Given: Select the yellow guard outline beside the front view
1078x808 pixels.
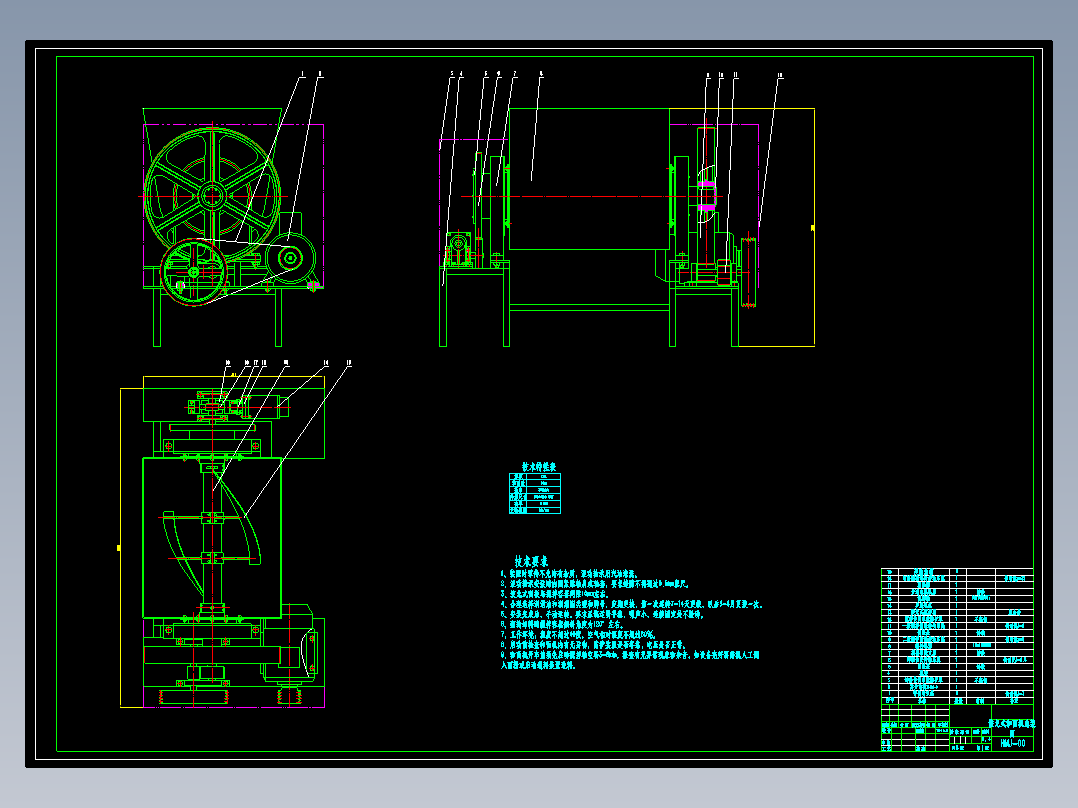Looking at the screenshot, I should click(x=742, y=228).
